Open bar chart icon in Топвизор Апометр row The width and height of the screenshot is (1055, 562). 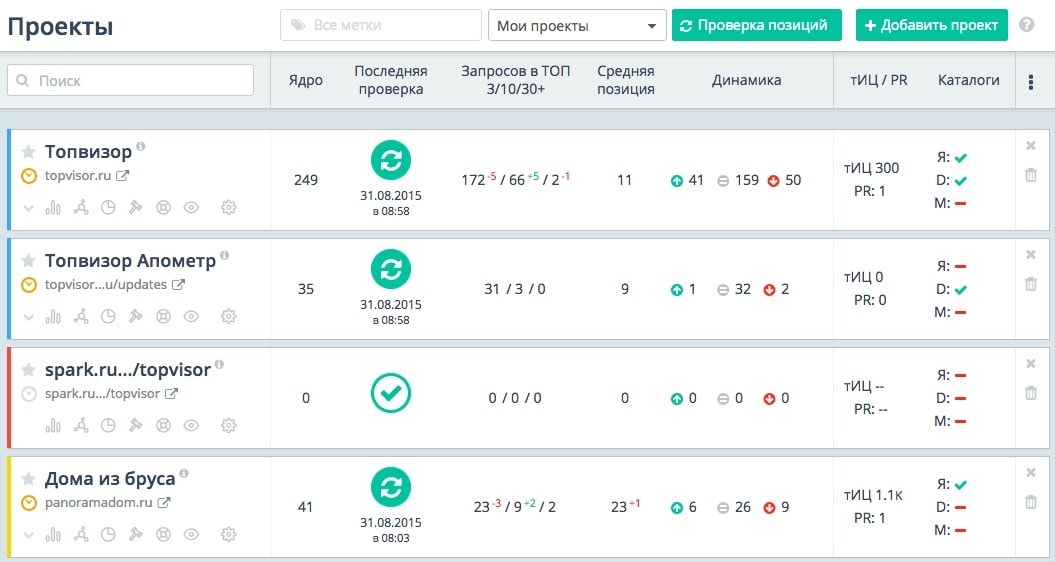click(53, 316)
